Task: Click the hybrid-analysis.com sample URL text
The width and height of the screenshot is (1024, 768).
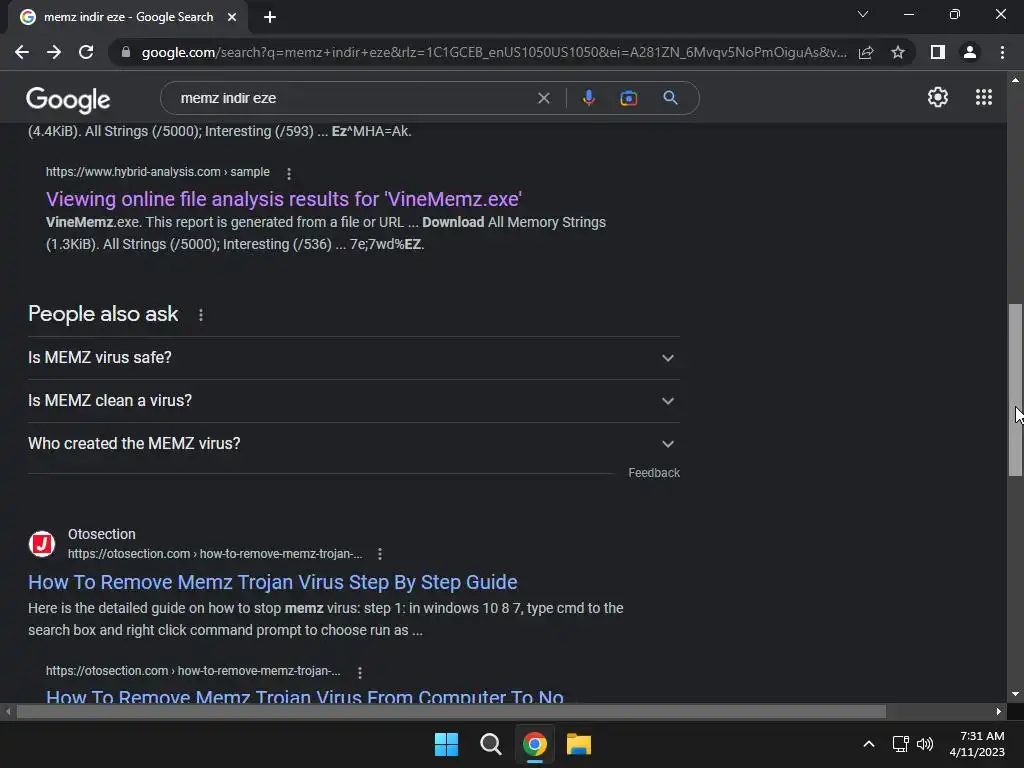Action: (157, 172)
